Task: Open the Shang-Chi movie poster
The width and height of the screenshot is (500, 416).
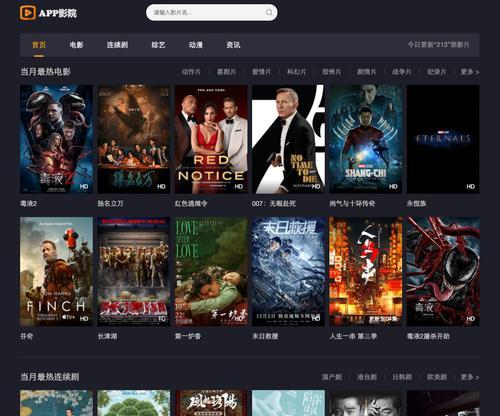Action: [366, 139]
